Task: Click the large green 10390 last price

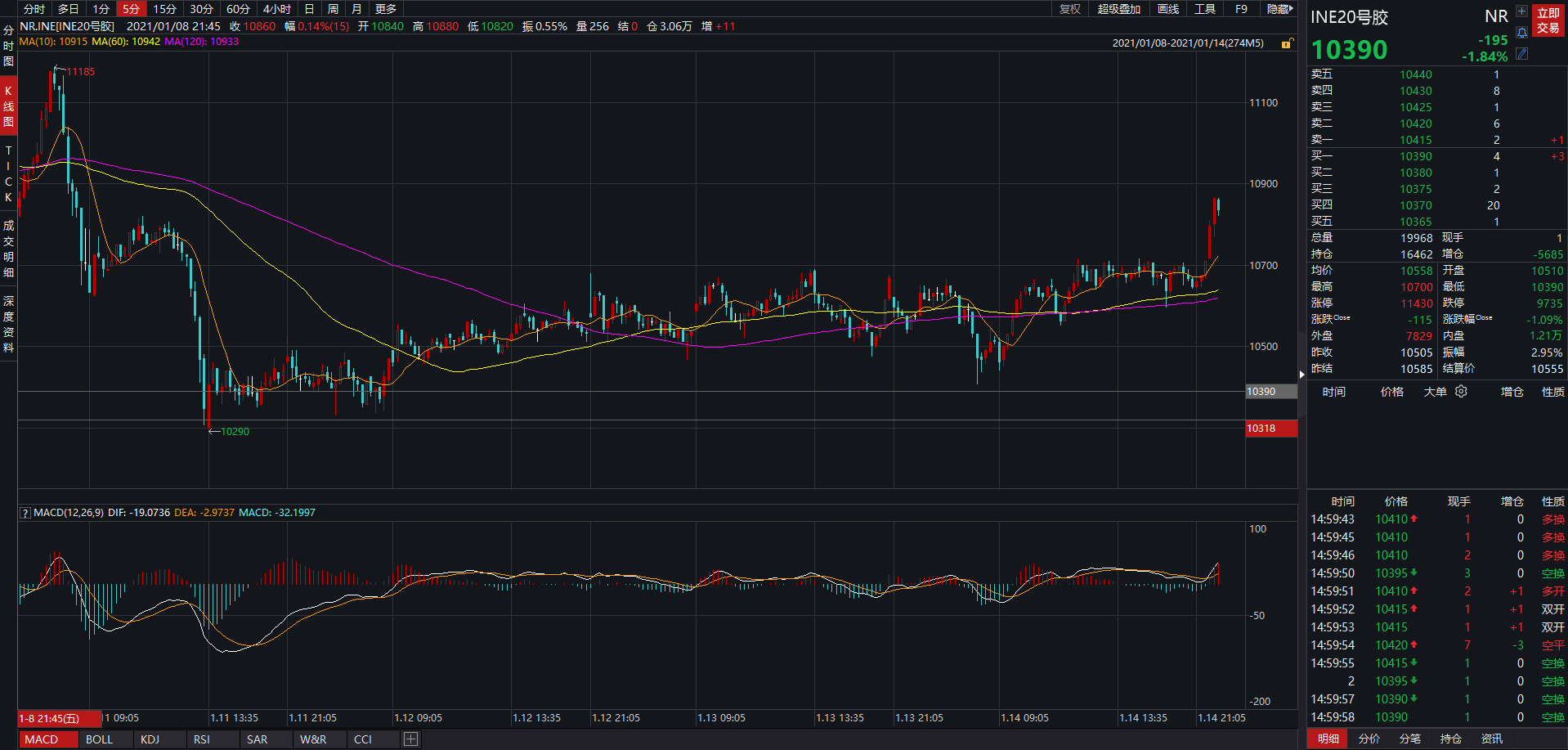Action: tap(1350, 50)
